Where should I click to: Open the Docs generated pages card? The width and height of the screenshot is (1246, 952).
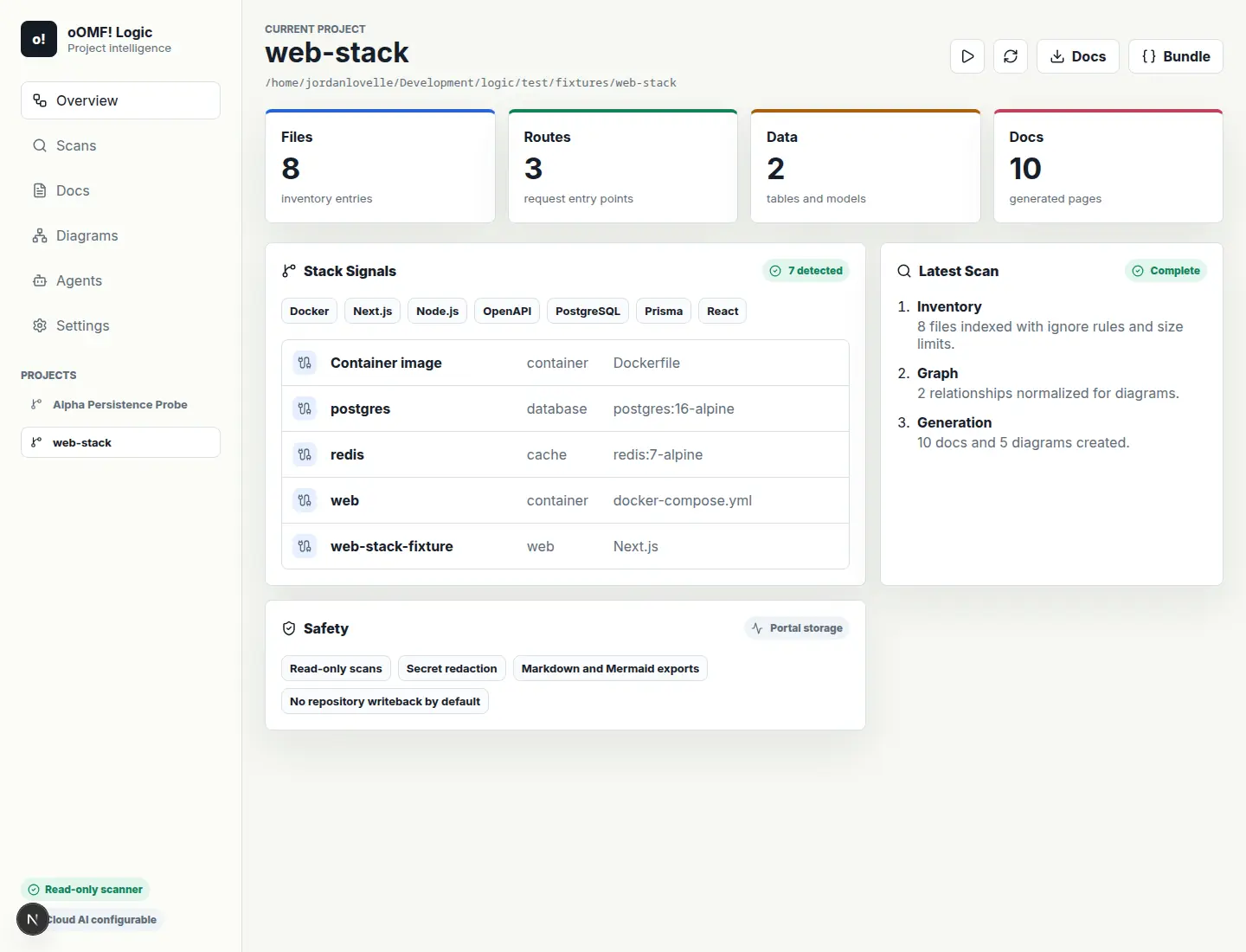click(1108, 166)
